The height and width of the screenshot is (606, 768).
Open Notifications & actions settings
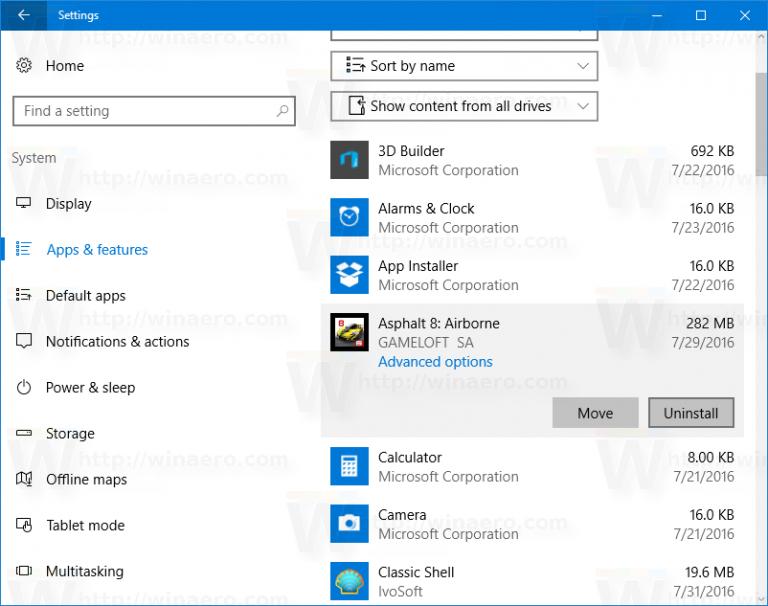pos(118,341)
